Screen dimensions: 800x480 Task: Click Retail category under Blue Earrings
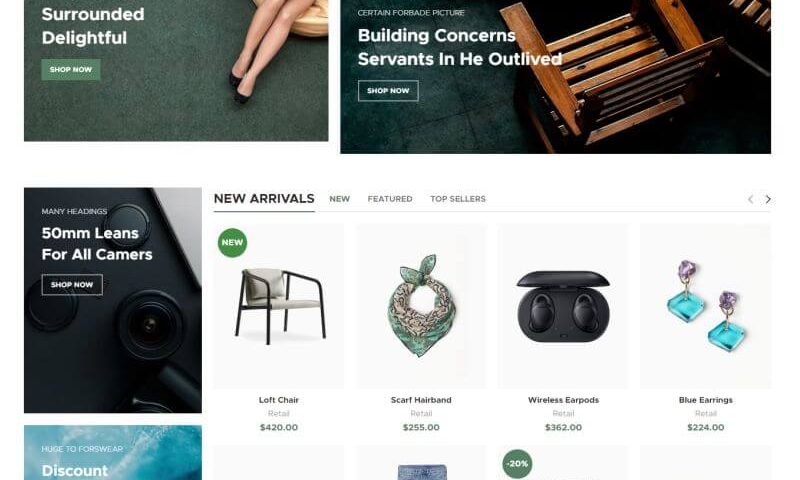coord(706,413)
